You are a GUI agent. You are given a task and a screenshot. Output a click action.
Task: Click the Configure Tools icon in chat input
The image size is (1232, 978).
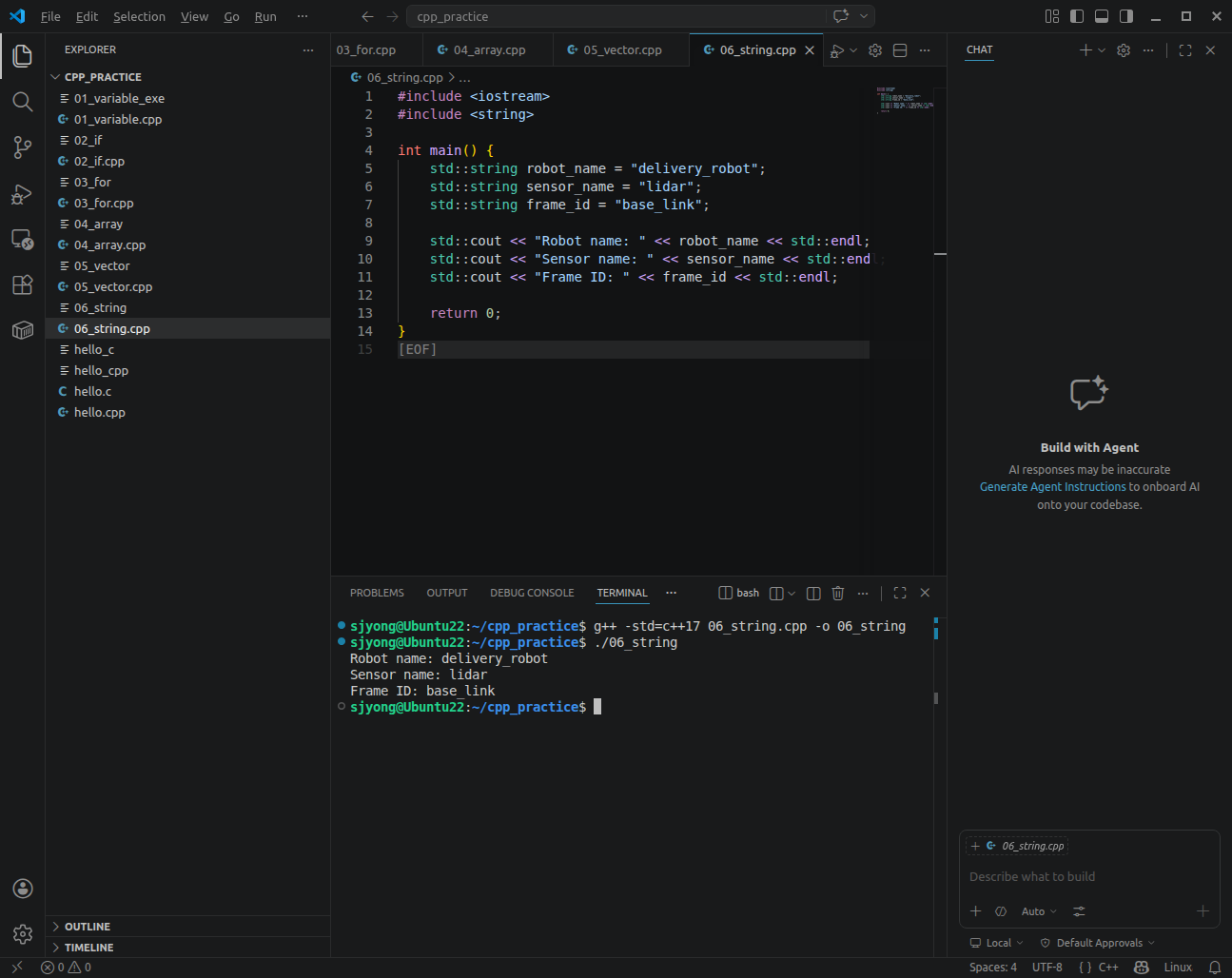1079,911
